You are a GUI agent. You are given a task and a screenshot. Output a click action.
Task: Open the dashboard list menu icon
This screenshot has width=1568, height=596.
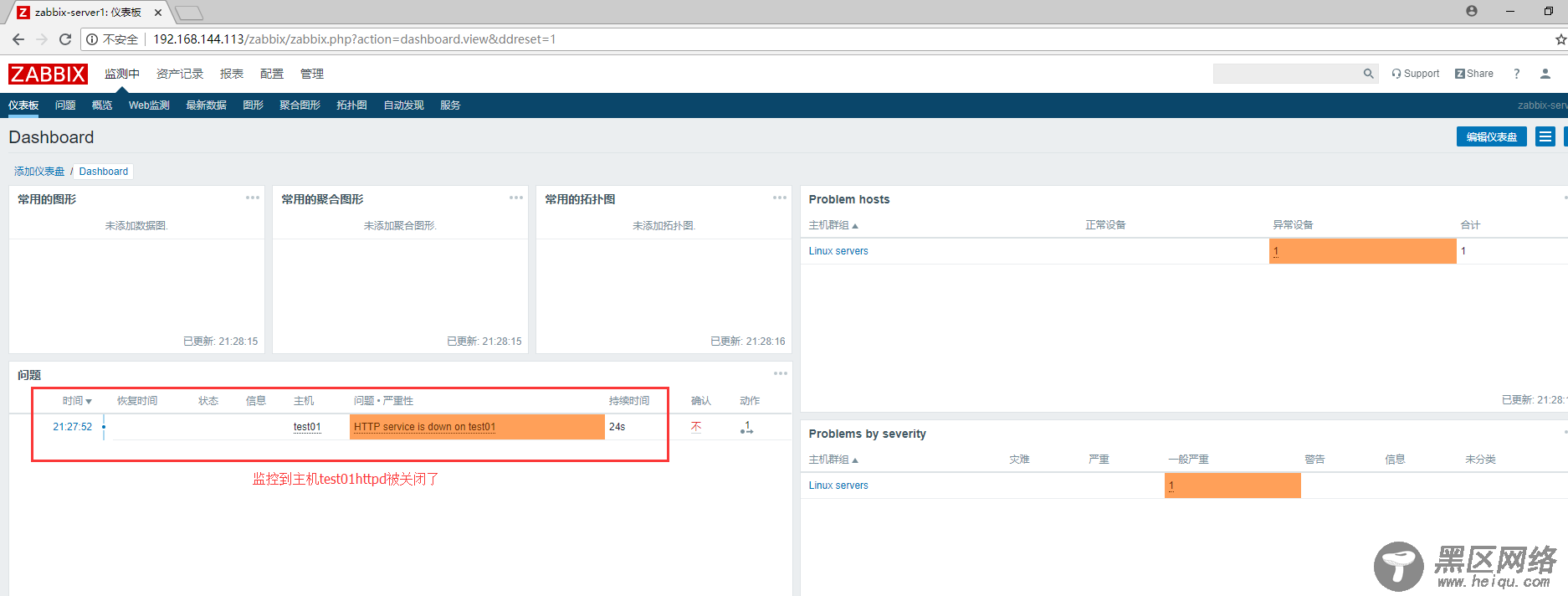(x=1545, y=136)
